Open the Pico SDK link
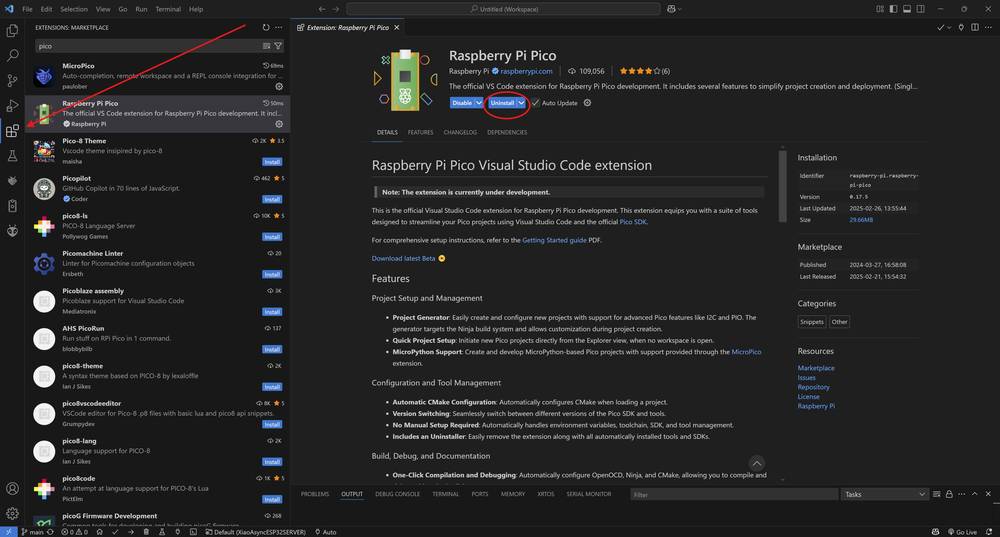The width and height of the screenshot is (1000, 537). point(633,222)
